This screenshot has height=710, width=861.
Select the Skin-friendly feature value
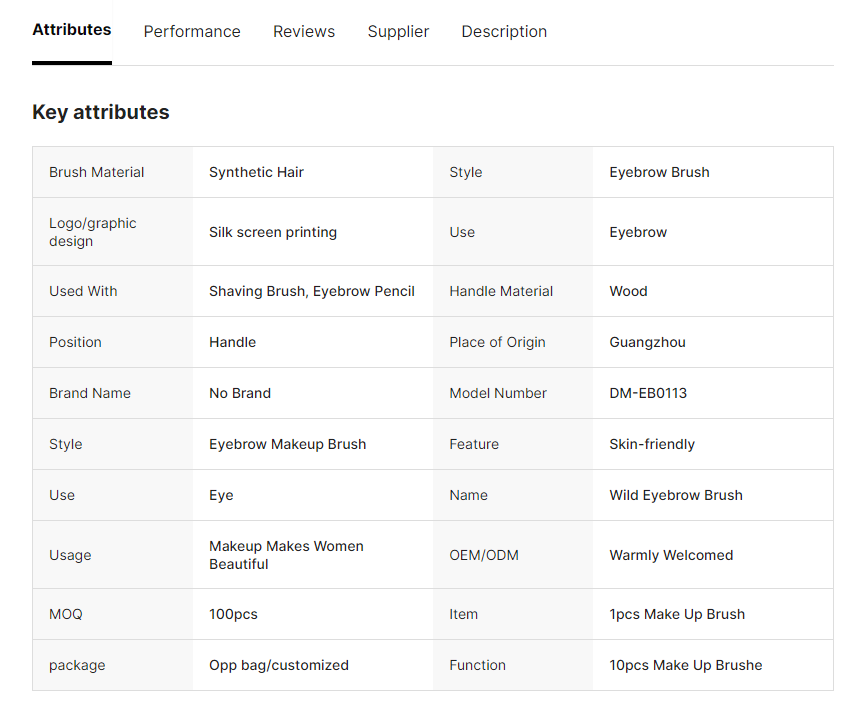[652, 444]
